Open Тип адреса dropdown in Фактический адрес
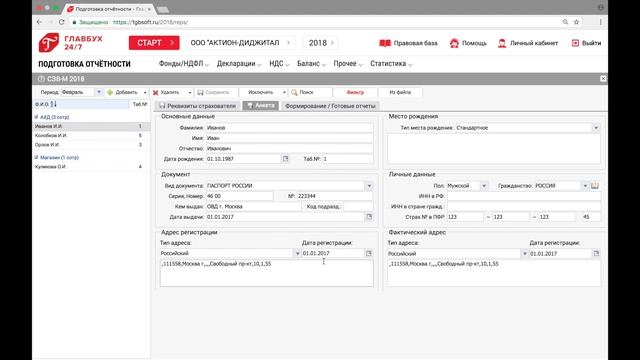This screenshot has width=640, height=360. point(524,253)
